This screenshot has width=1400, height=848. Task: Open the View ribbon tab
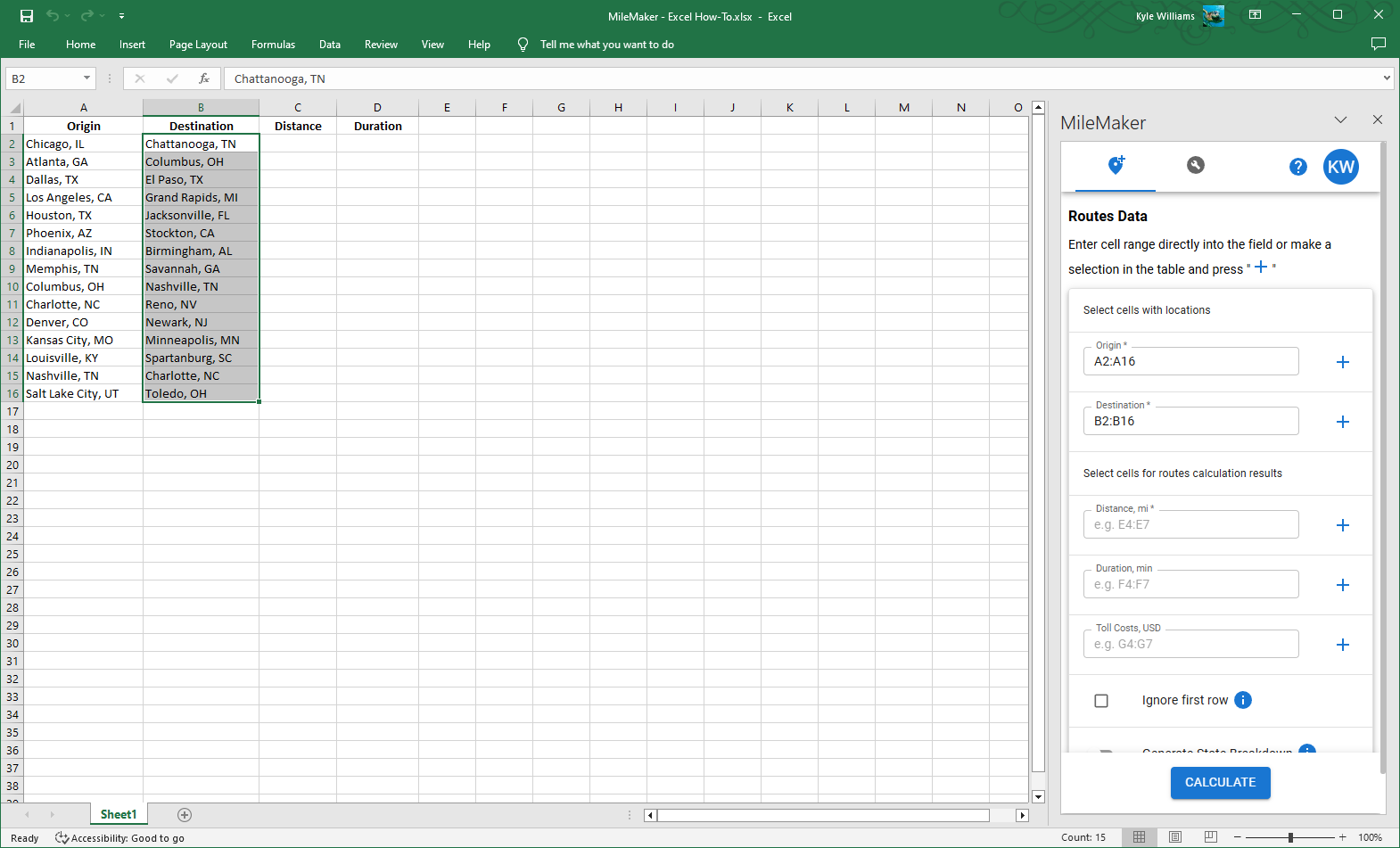432,45
